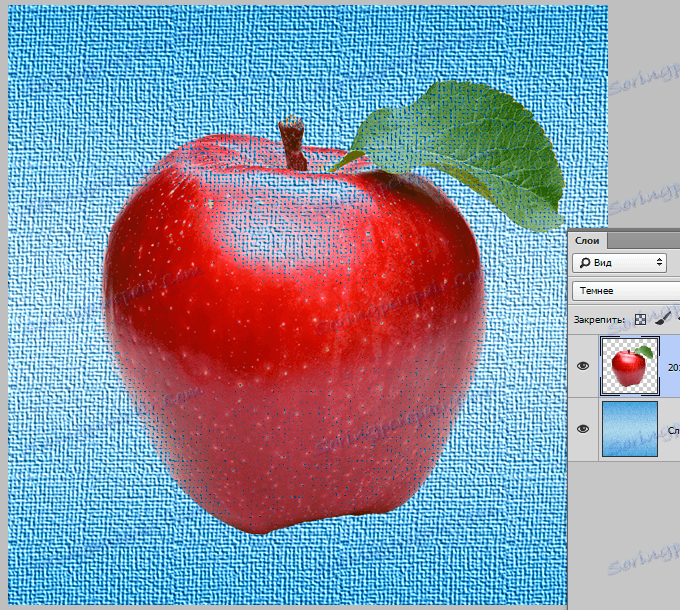This screenshot has width=680, height=610.
Task: Click the red apple on the canvas
Action: pos(295,334)
